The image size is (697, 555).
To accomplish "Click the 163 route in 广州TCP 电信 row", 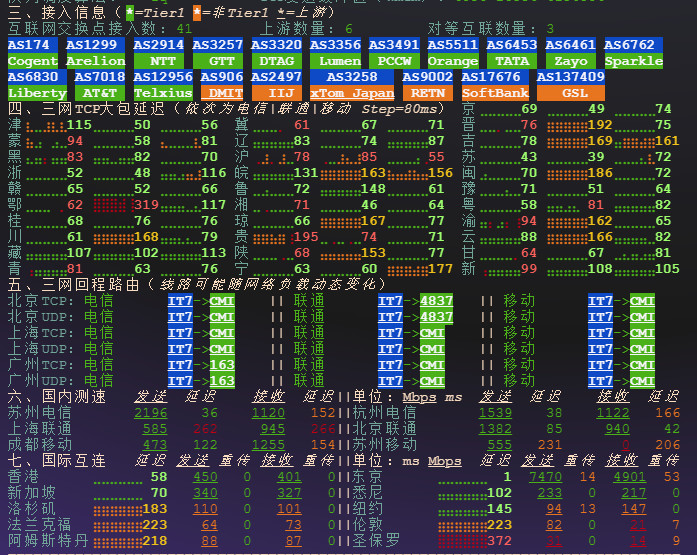I will coord(222,365).
